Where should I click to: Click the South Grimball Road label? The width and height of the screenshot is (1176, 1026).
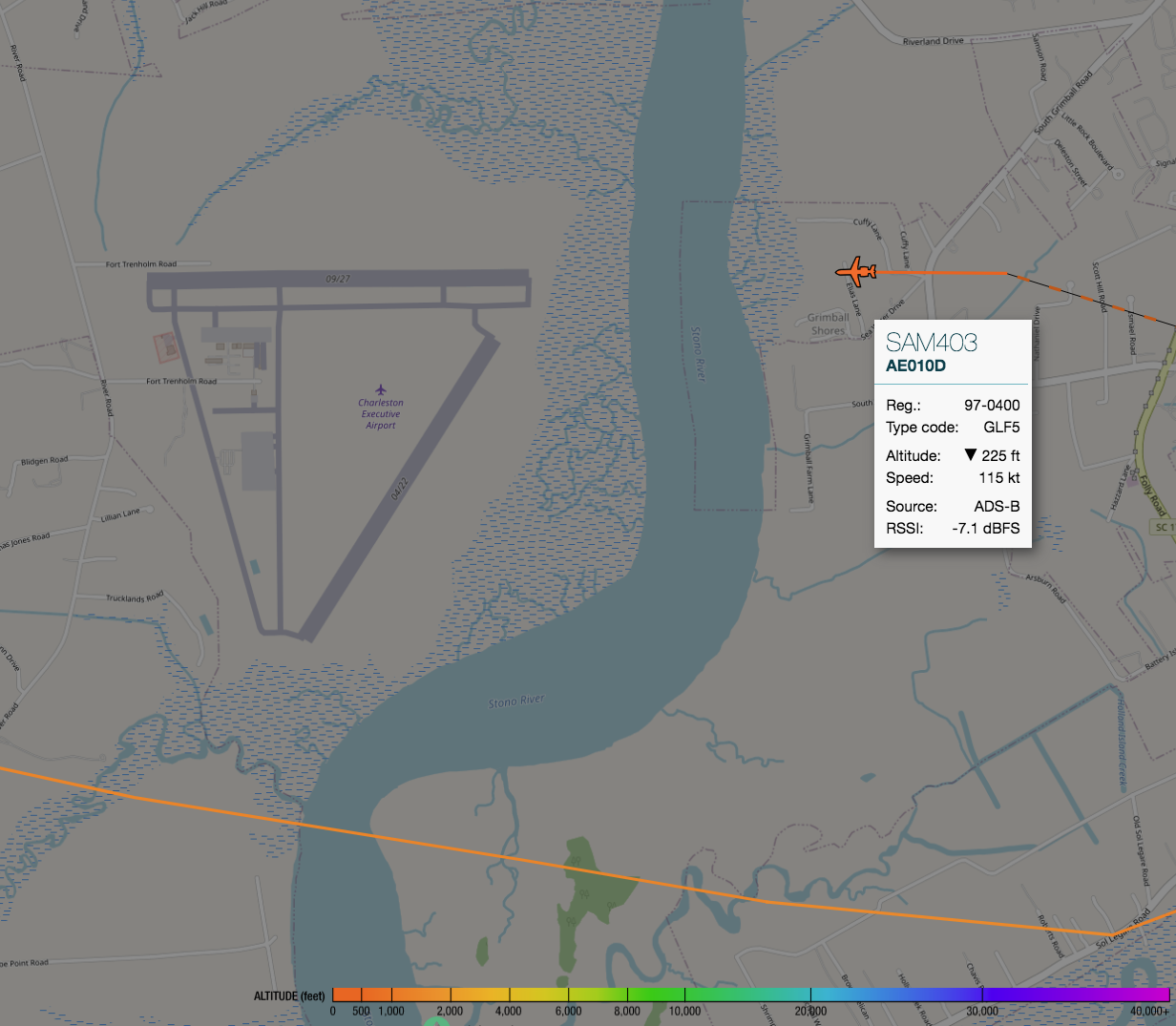(1063, 103)
